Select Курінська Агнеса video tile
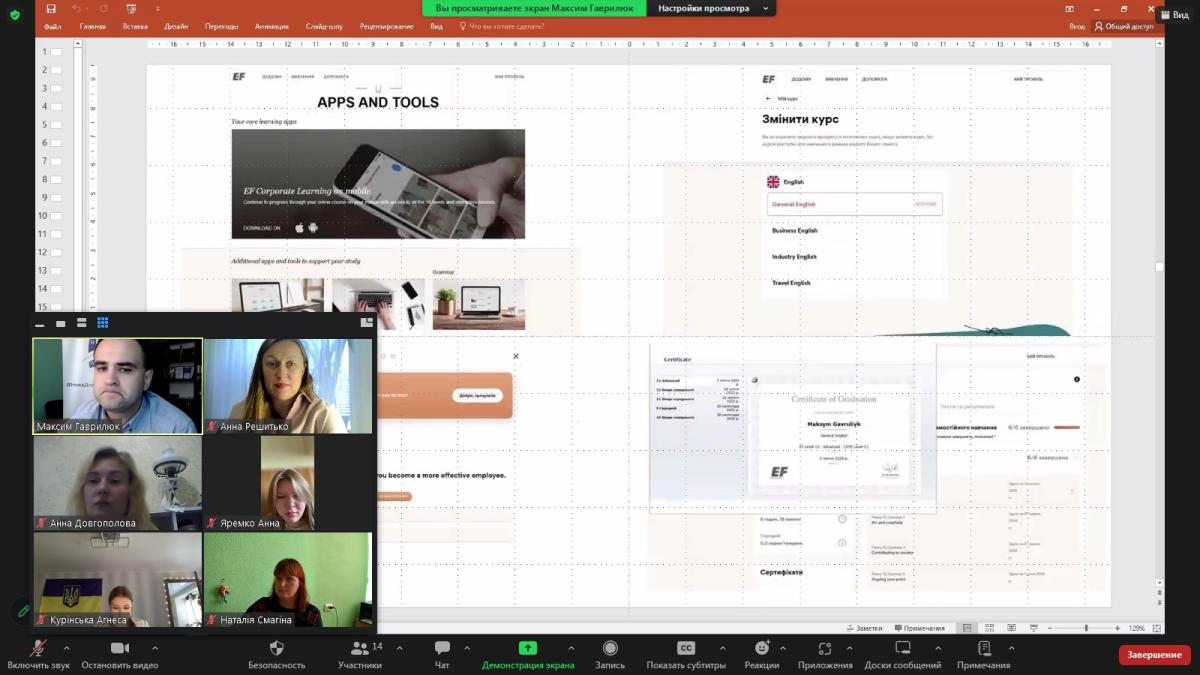The image size is (1200, 675). [x=117, y=580]
